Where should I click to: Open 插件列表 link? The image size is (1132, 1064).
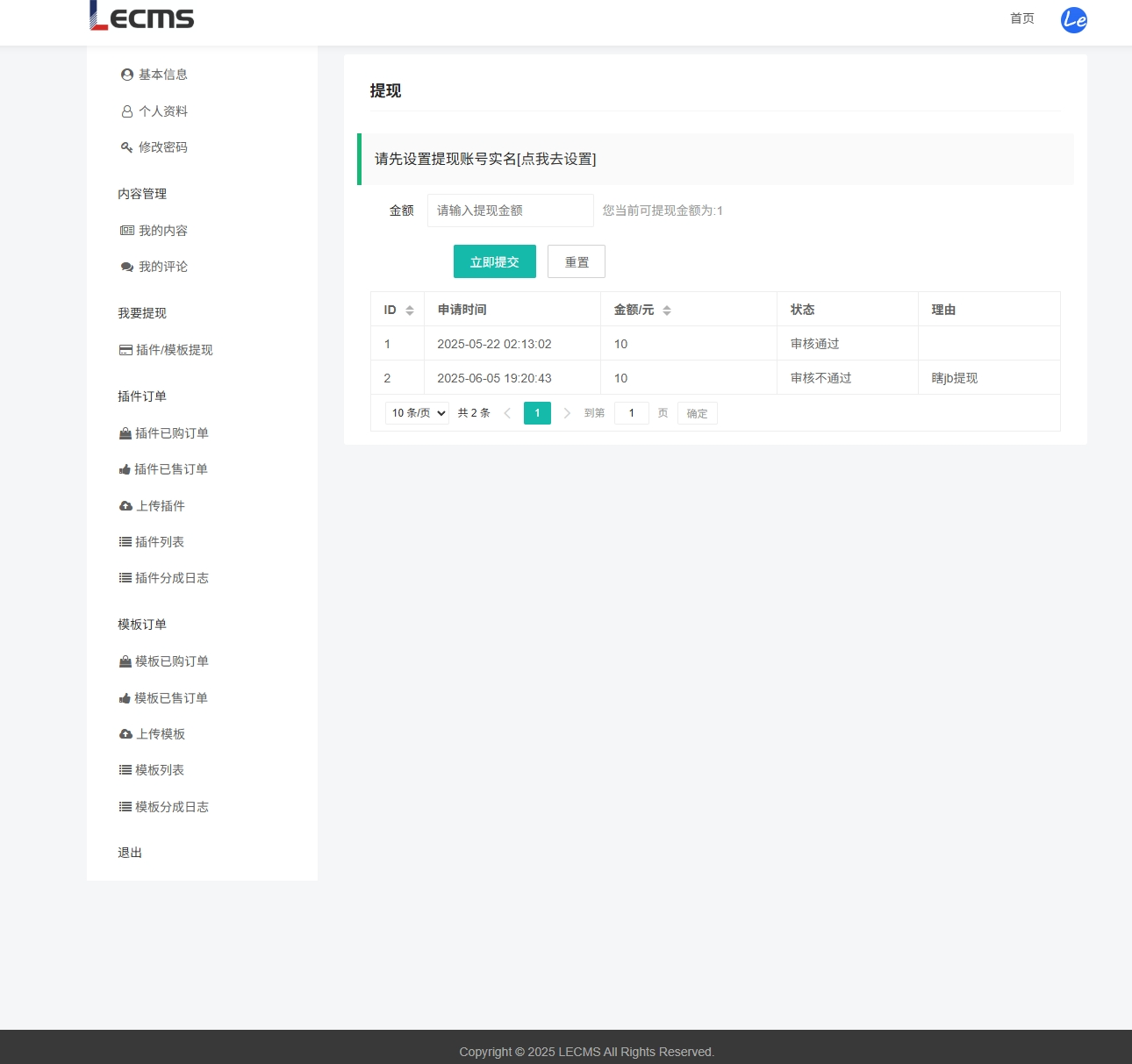click(x=160, y=542)
